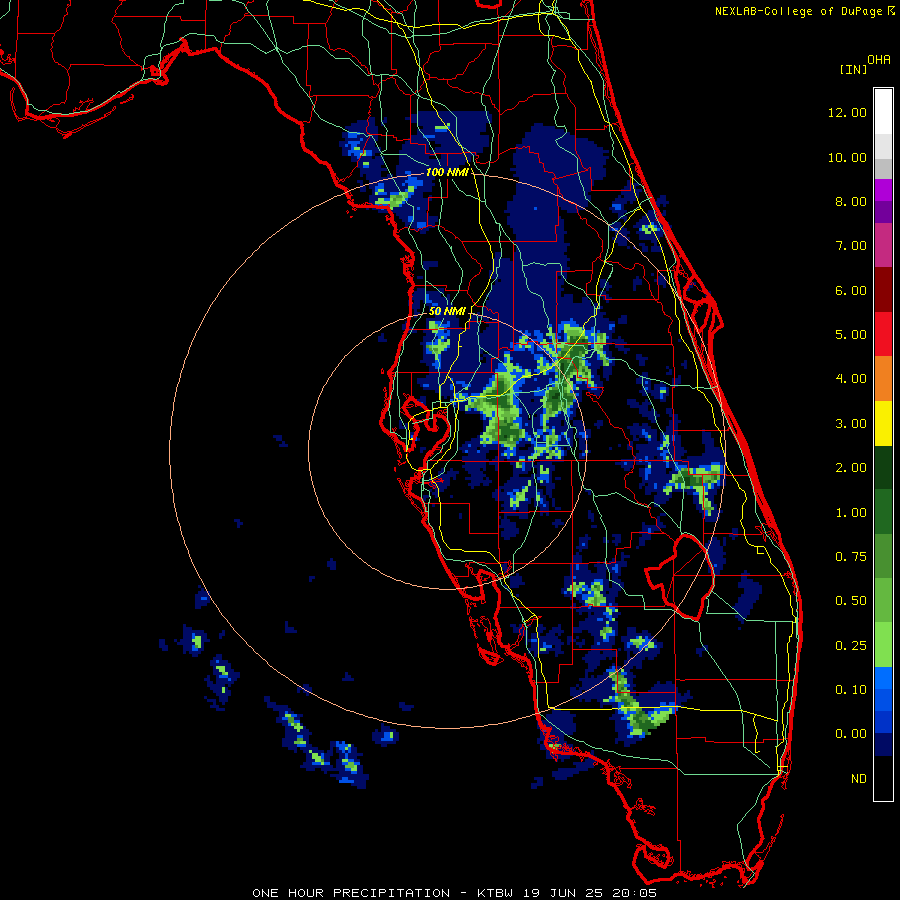Select the 1.00 legend value
The image size is (900, 900).
[851, 513]
